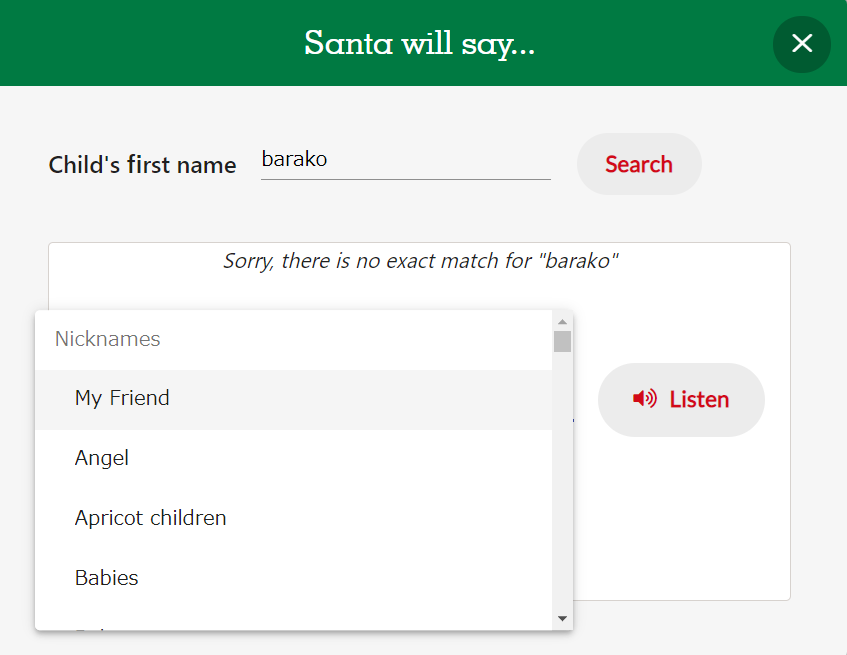Screen dimensions: 847x655
Task: Select Babies in the dropdown list
Action: 106,578
